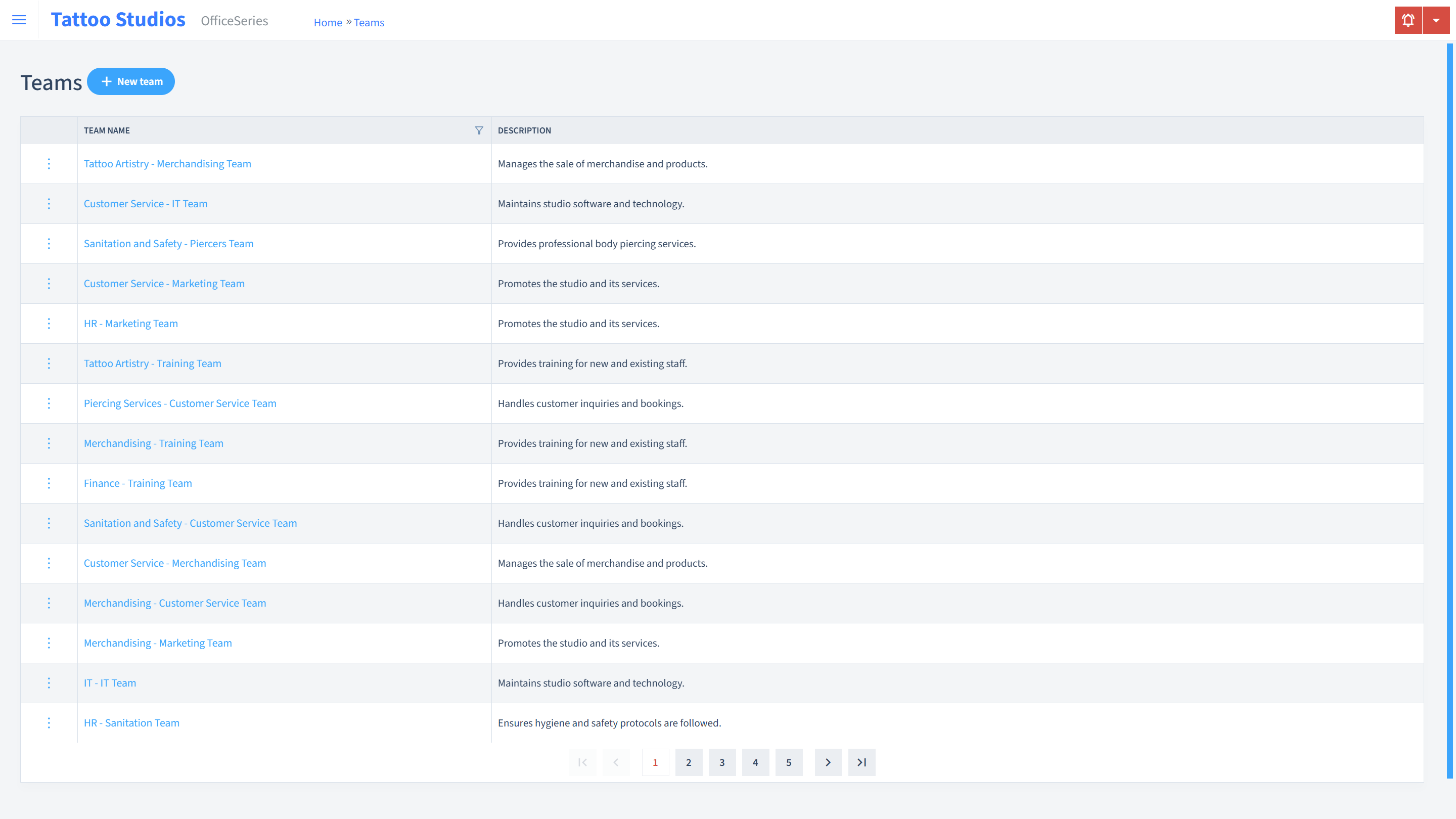
Task: Click the notification bell icon
Action: click(x=1408, y=20)
